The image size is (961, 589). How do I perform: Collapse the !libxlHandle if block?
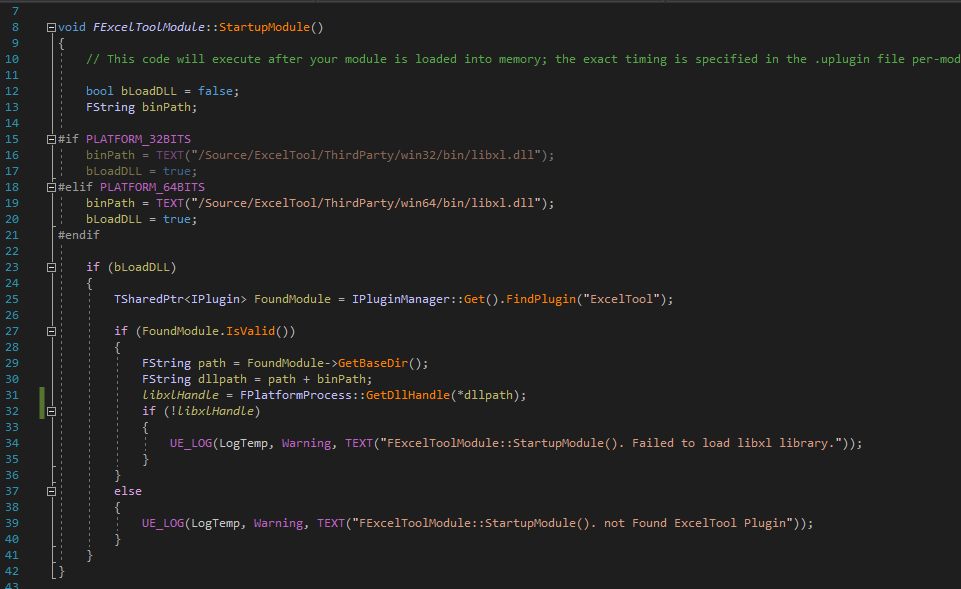pos(50,410)
